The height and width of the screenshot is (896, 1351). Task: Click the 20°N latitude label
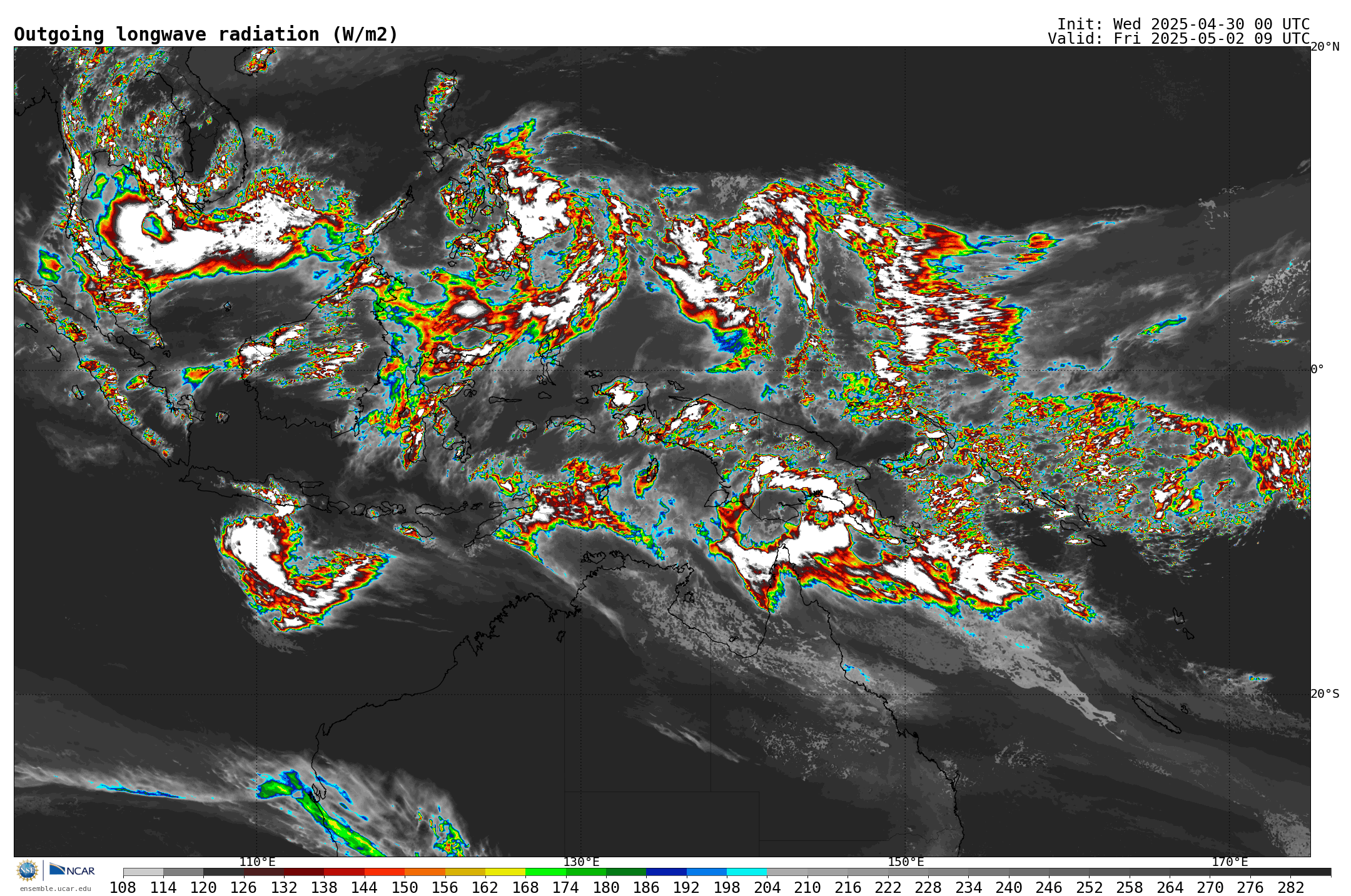click(x=1325, y=47)
